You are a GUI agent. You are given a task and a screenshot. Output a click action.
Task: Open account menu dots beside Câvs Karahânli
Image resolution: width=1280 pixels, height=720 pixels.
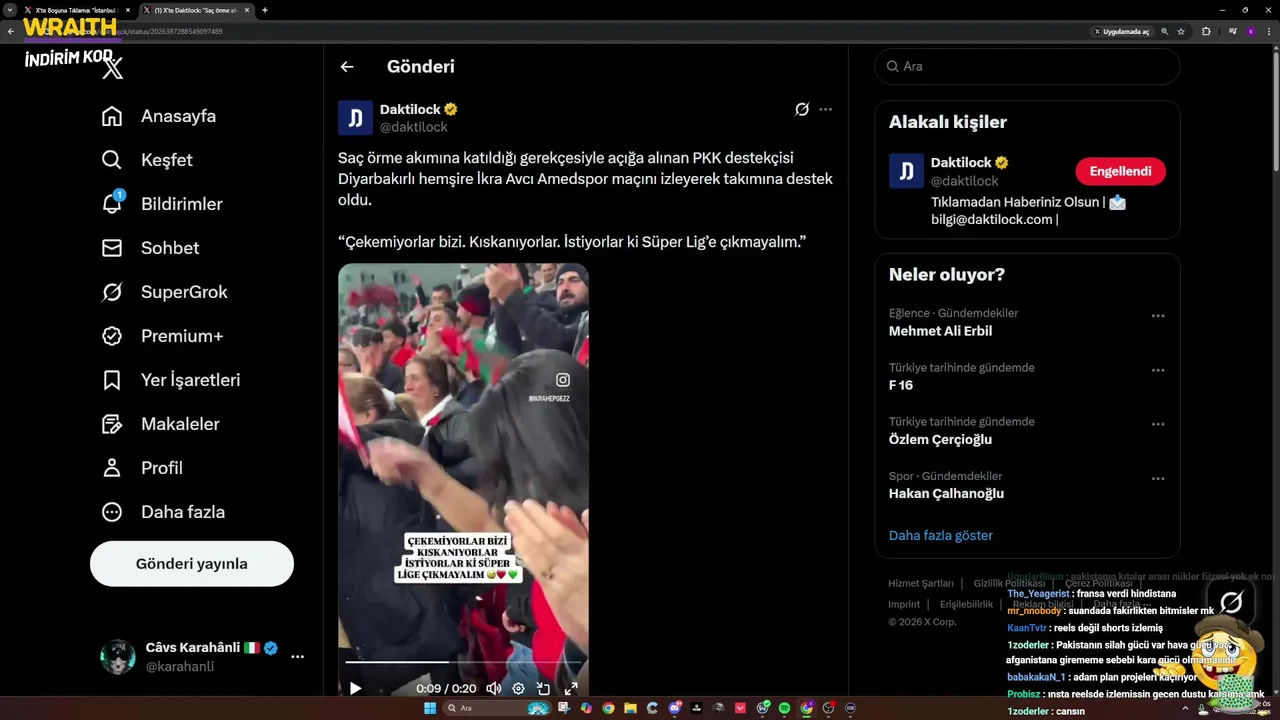tap(297, 657)
